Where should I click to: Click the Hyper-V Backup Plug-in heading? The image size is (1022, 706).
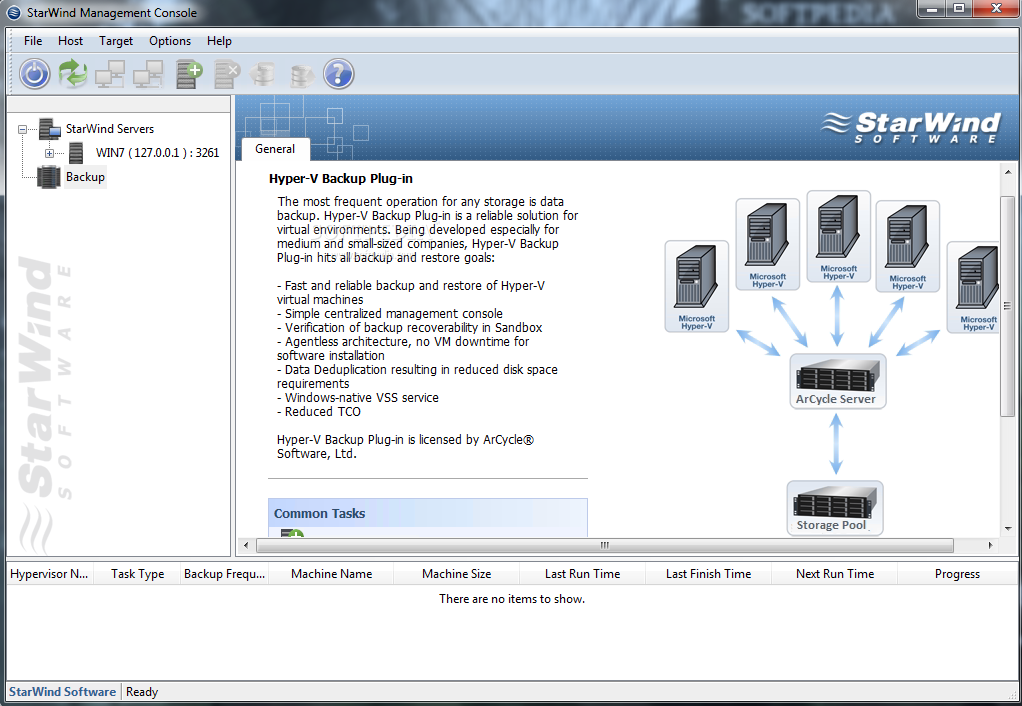pos(340,179)
